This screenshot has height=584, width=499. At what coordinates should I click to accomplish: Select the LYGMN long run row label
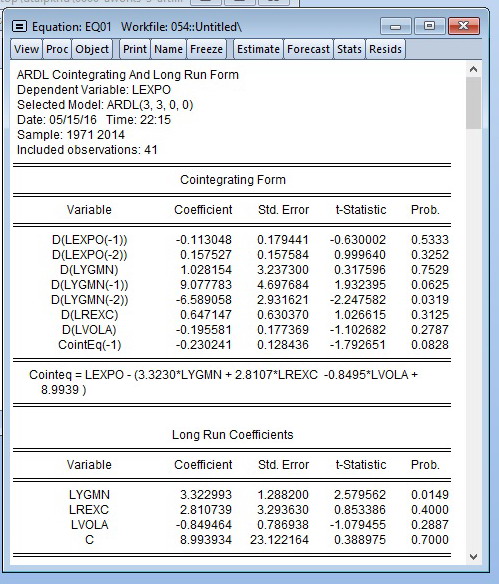coord(89,495)
